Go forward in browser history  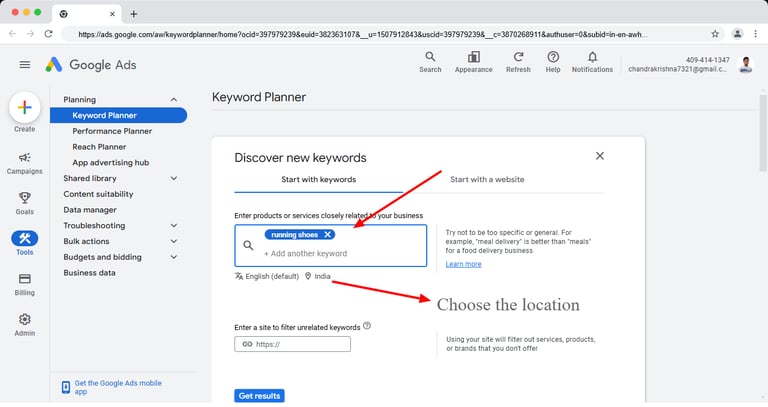pos(30,34)
